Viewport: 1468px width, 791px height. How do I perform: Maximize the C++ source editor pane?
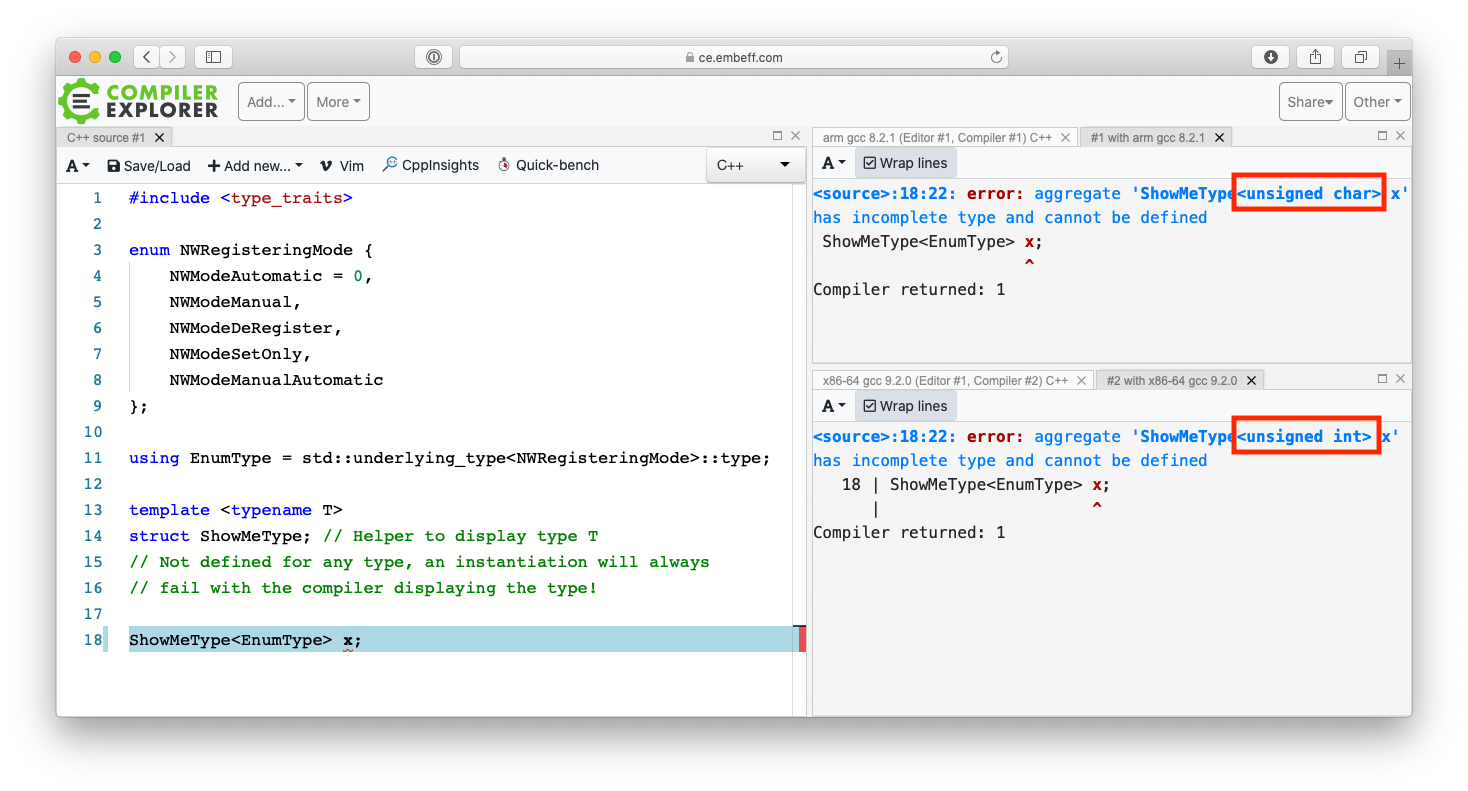pos(777,136)
